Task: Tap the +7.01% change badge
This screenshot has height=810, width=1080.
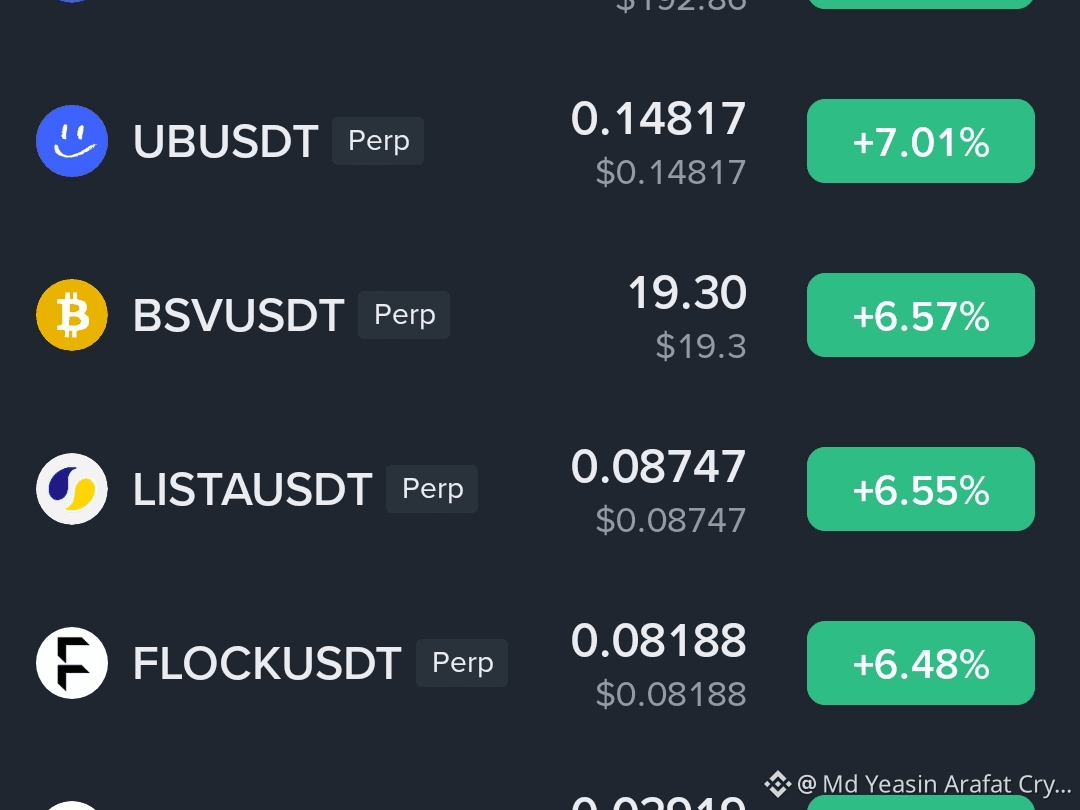Action: point(921,141)
